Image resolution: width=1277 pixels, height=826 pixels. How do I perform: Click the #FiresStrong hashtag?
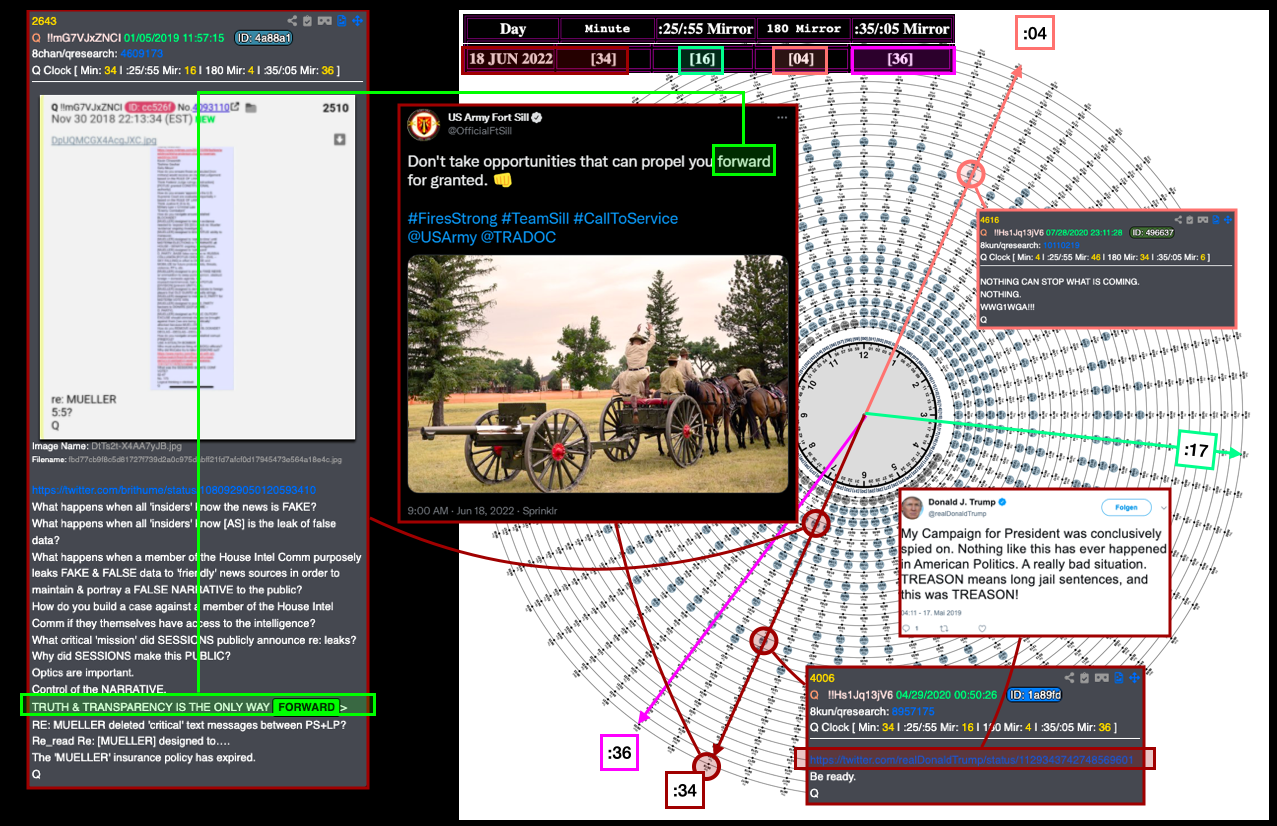click(x=452, y=218)
